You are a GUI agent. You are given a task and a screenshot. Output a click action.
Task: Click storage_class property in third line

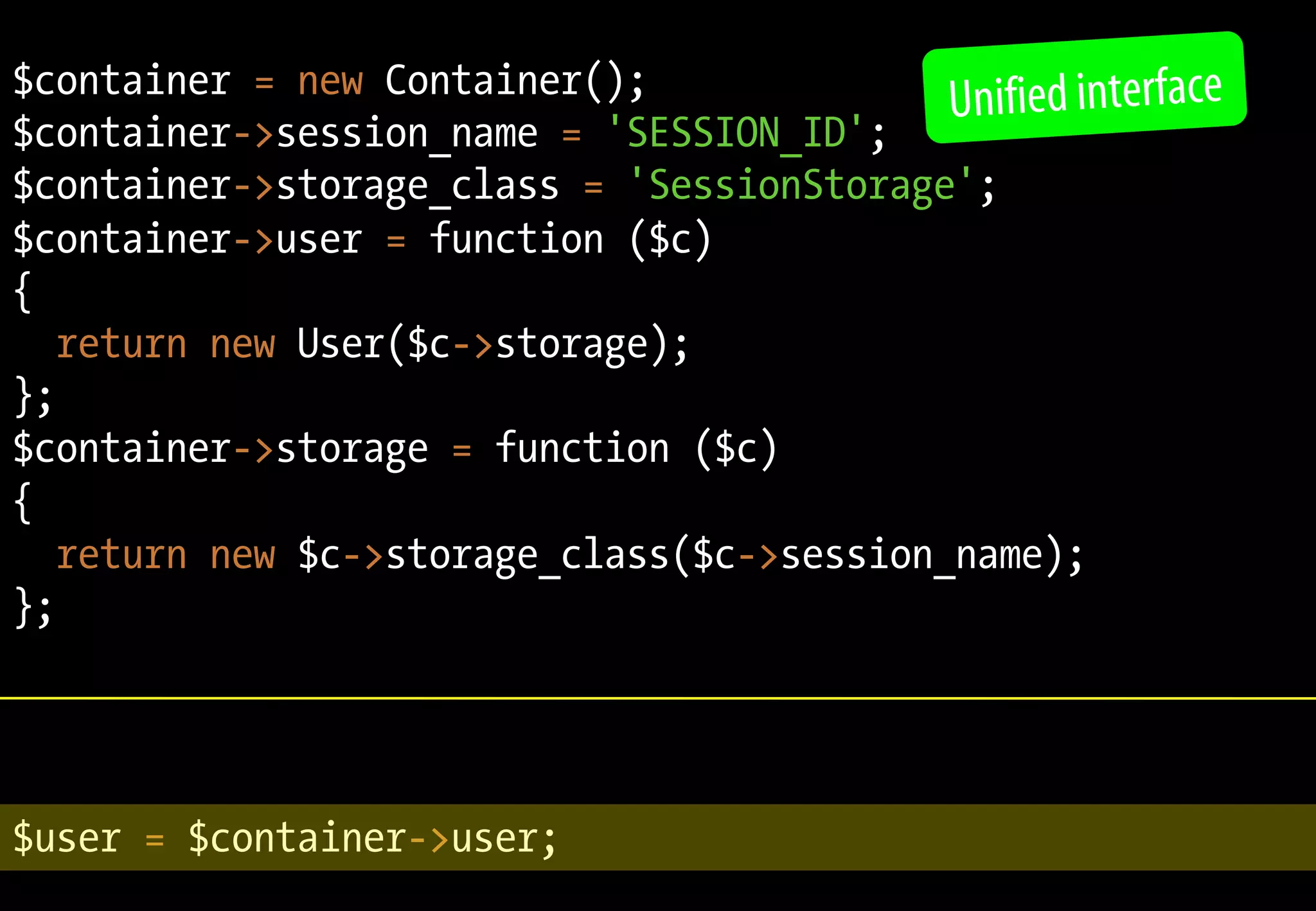pos(417,186)
